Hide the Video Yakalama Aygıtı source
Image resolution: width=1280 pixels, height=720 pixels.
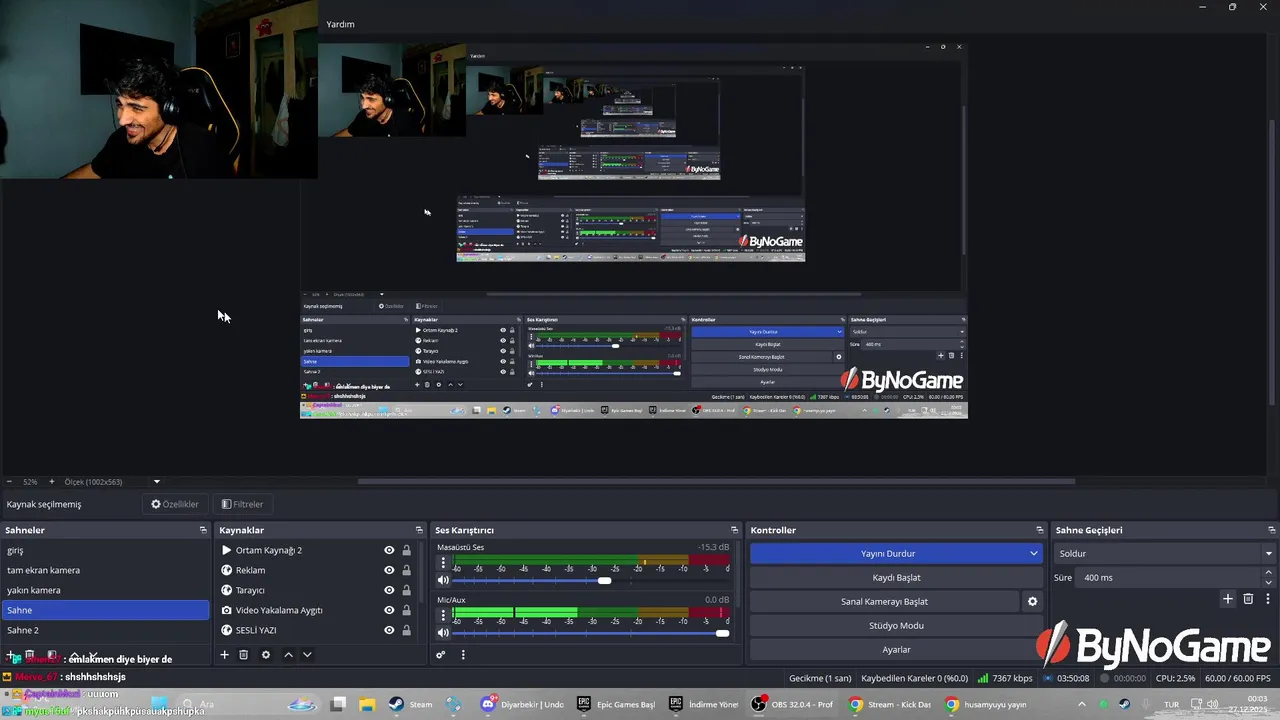pyautogui.click(x=389, y=610)
